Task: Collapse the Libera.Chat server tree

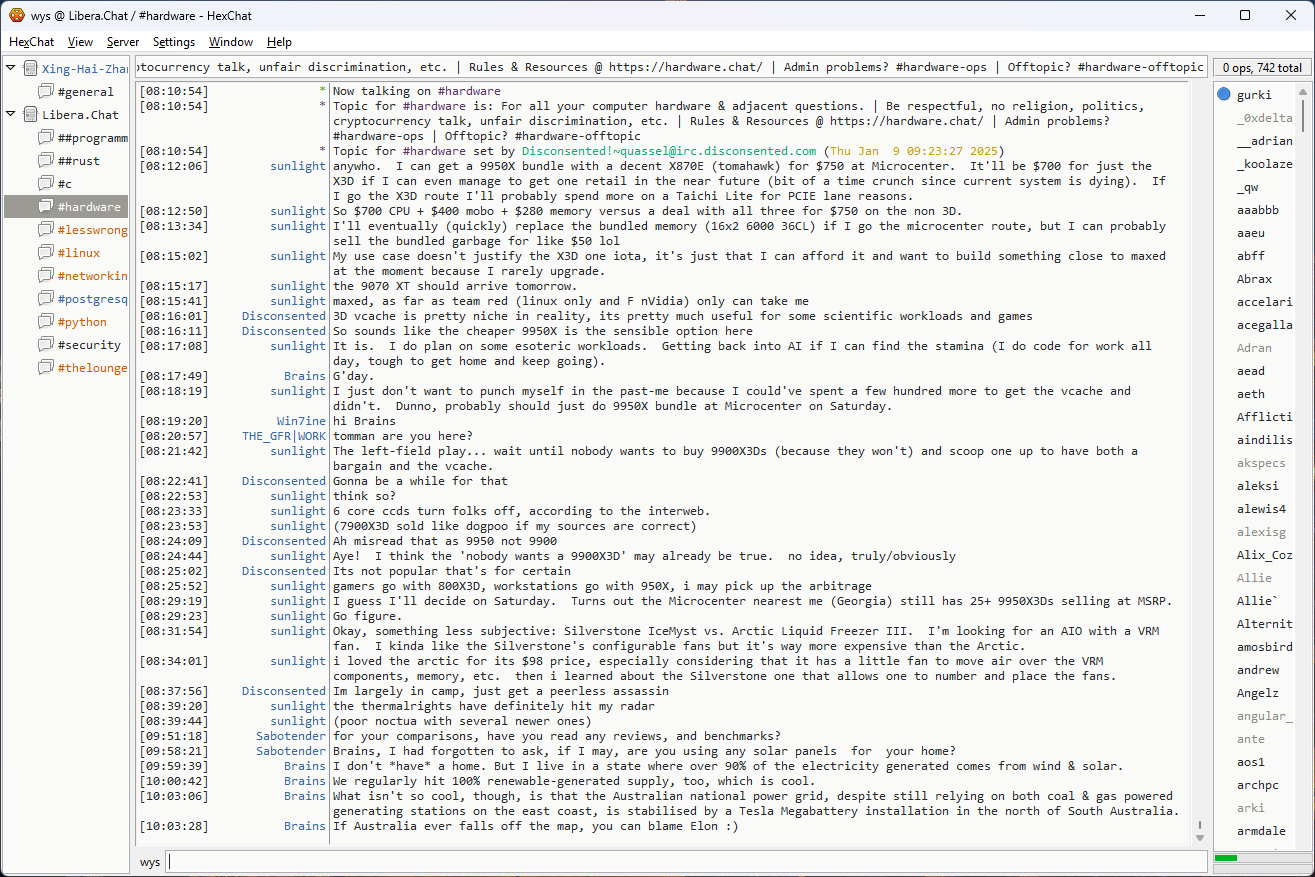Action: tap(11, 115)
